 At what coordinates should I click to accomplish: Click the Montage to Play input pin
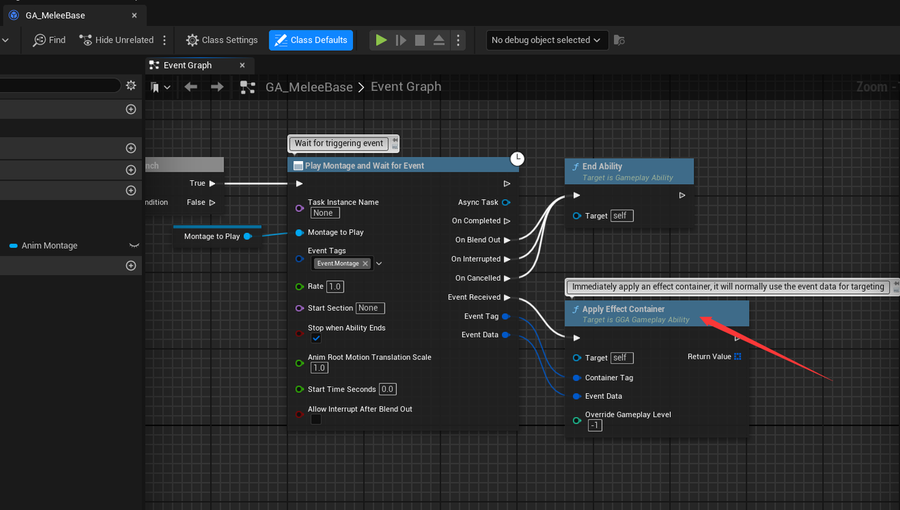(299, 232)
